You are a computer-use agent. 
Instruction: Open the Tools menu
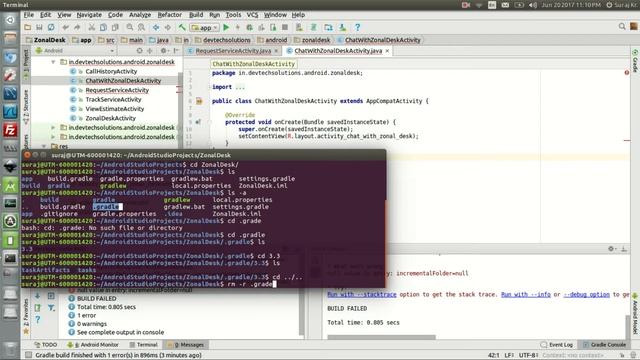pos(233,15)
